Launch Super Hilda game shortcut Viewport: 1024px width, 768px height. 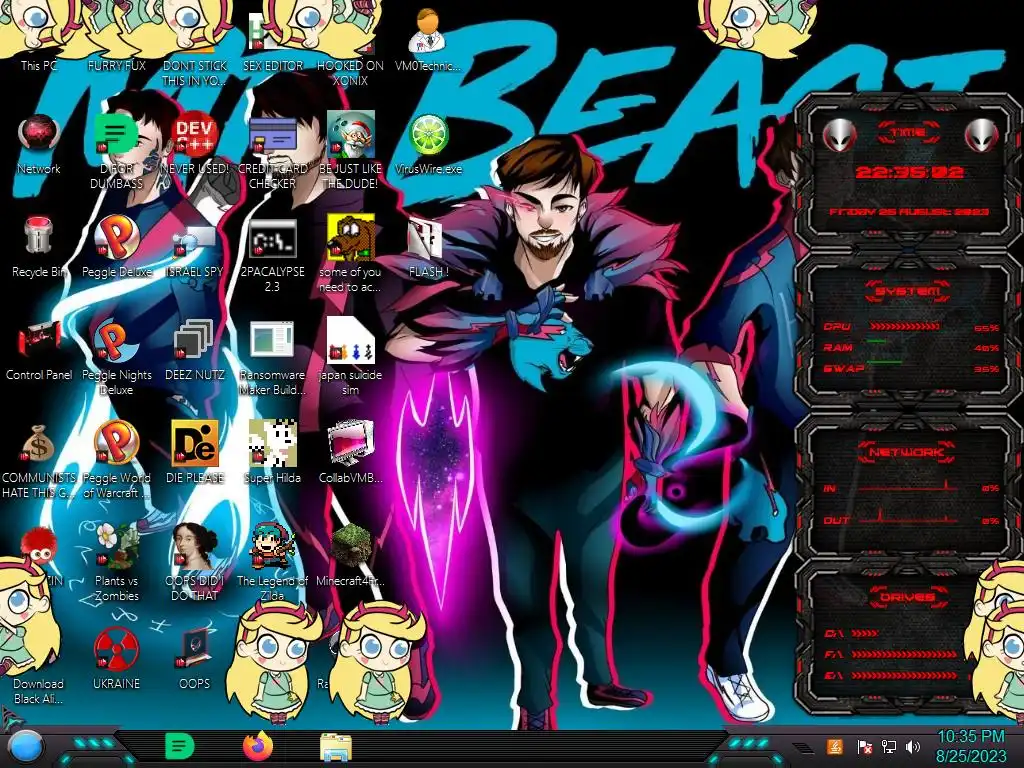272,452
